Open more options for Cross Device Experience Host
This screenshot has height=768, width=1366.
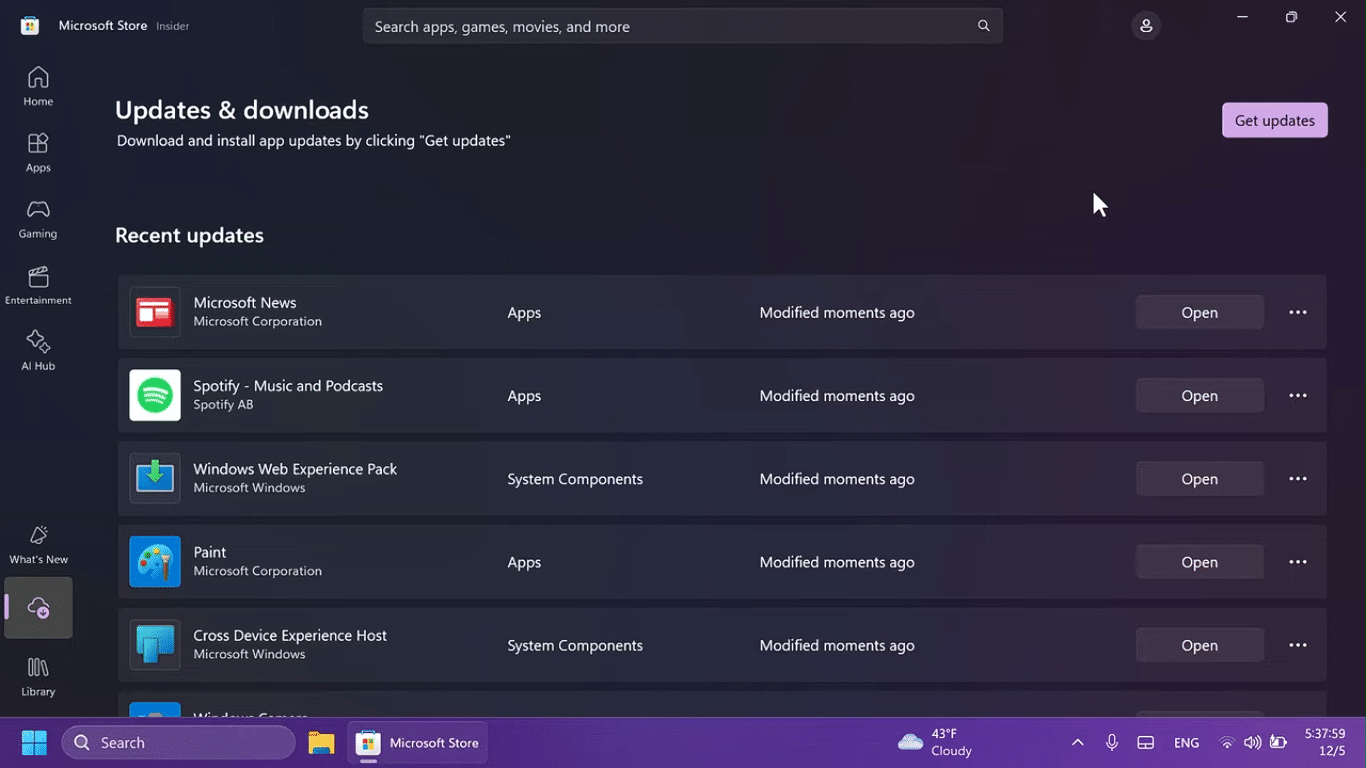tap(1298, 644)
